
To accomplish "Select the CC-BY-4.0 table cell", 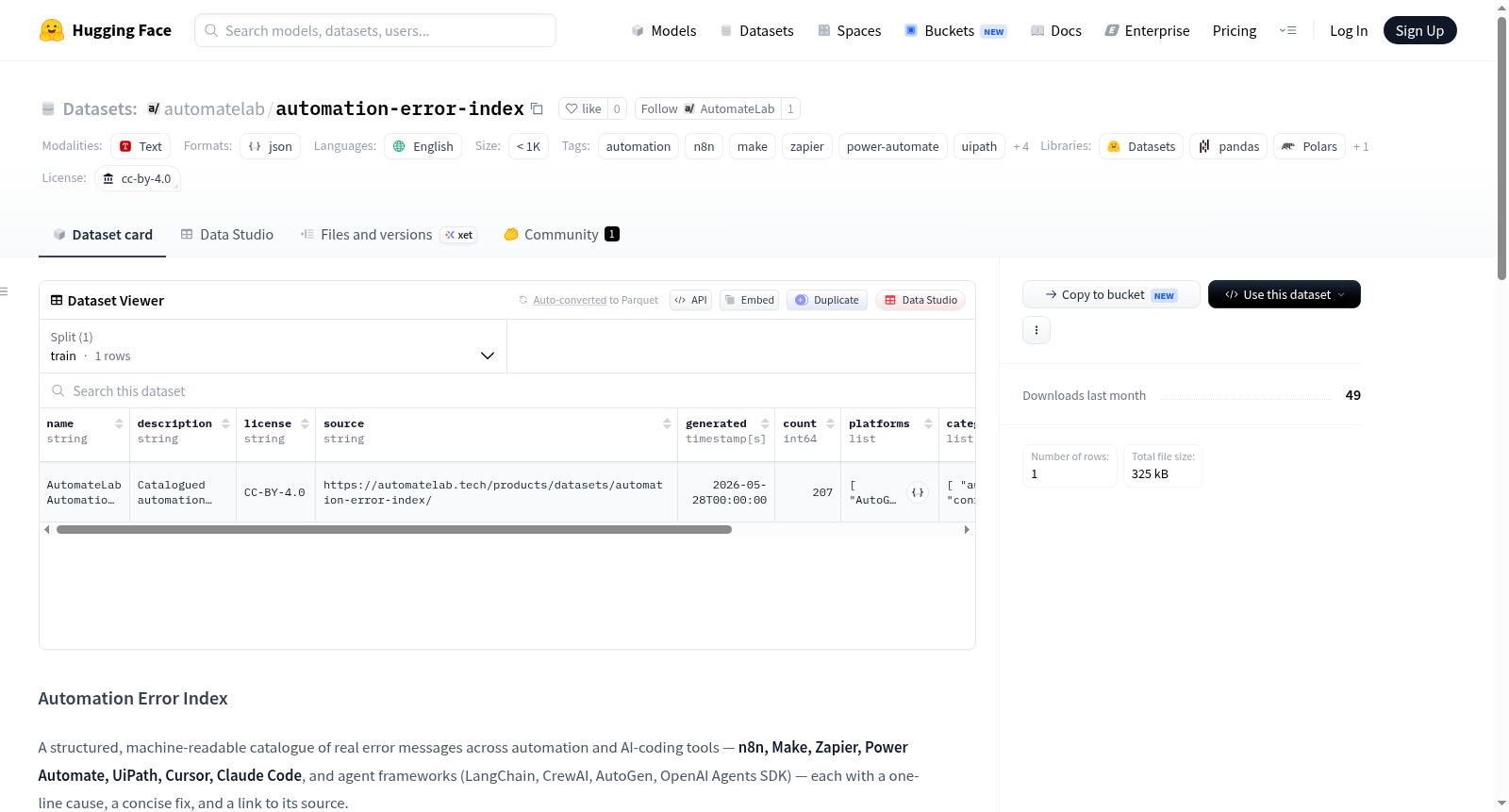I will pyautogui.click(x=275, y=492).
